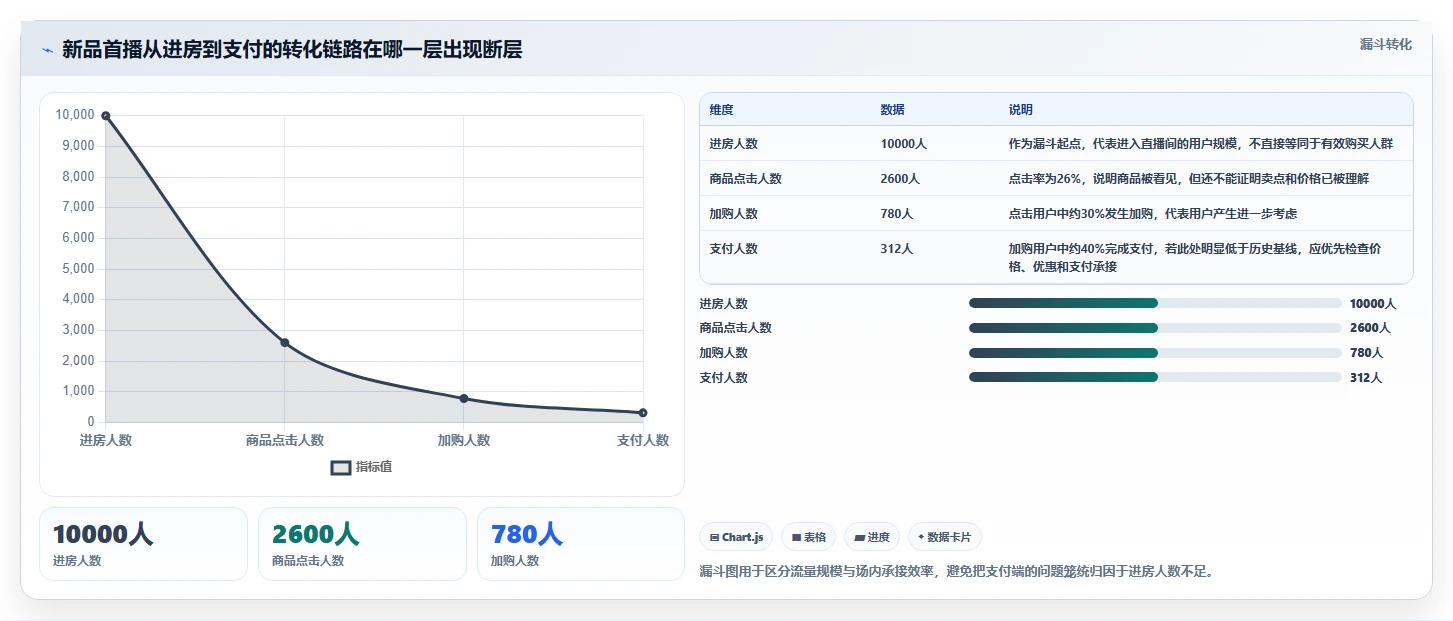Click the 2600人 cell in the table
Screen dimensions: 1453x621
pyautogui.click(x=900, y=179)
